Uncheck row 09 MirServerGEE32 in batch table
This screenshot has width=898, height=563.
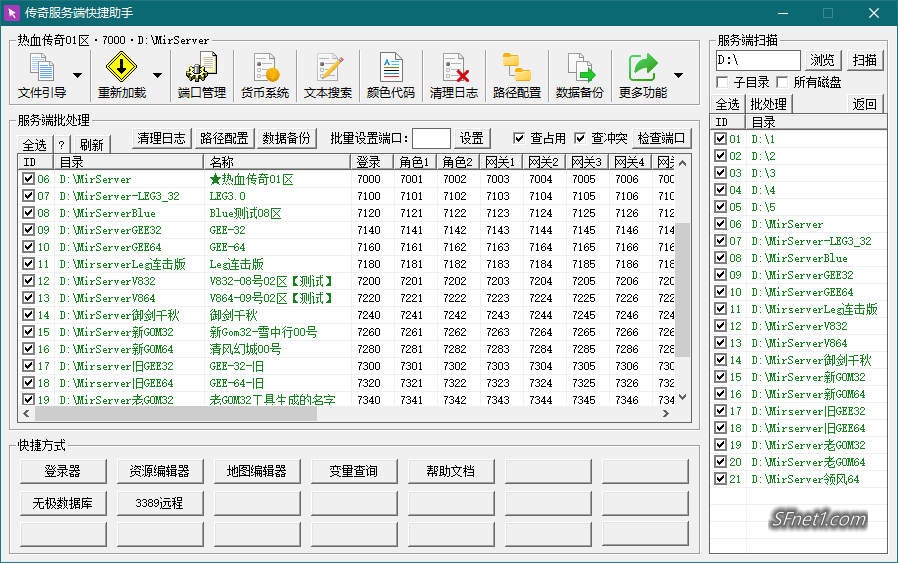coord(28,230)
